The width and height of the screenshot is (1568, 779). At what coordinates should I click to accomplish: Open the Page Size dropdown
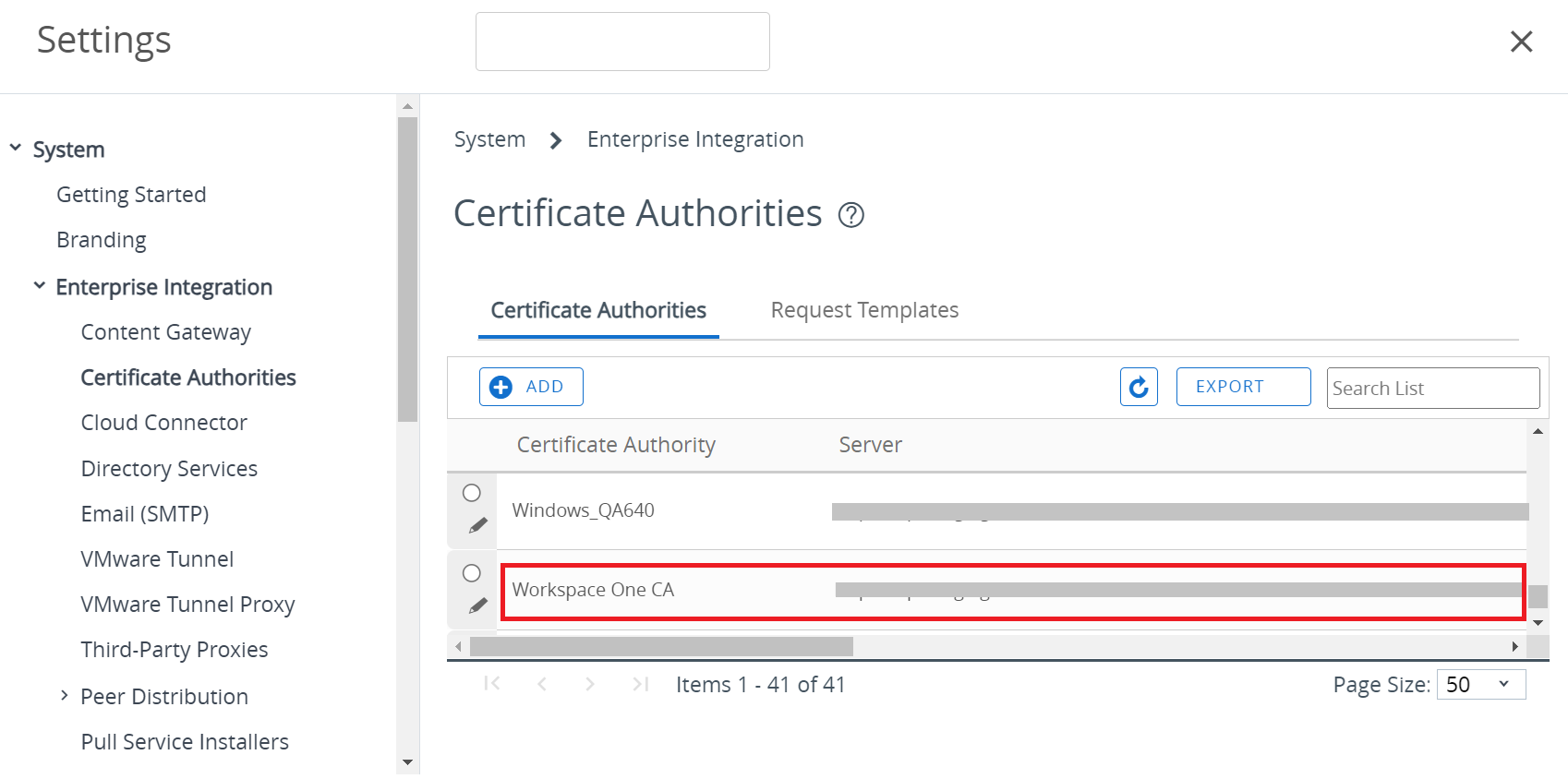pos(1480,685)
